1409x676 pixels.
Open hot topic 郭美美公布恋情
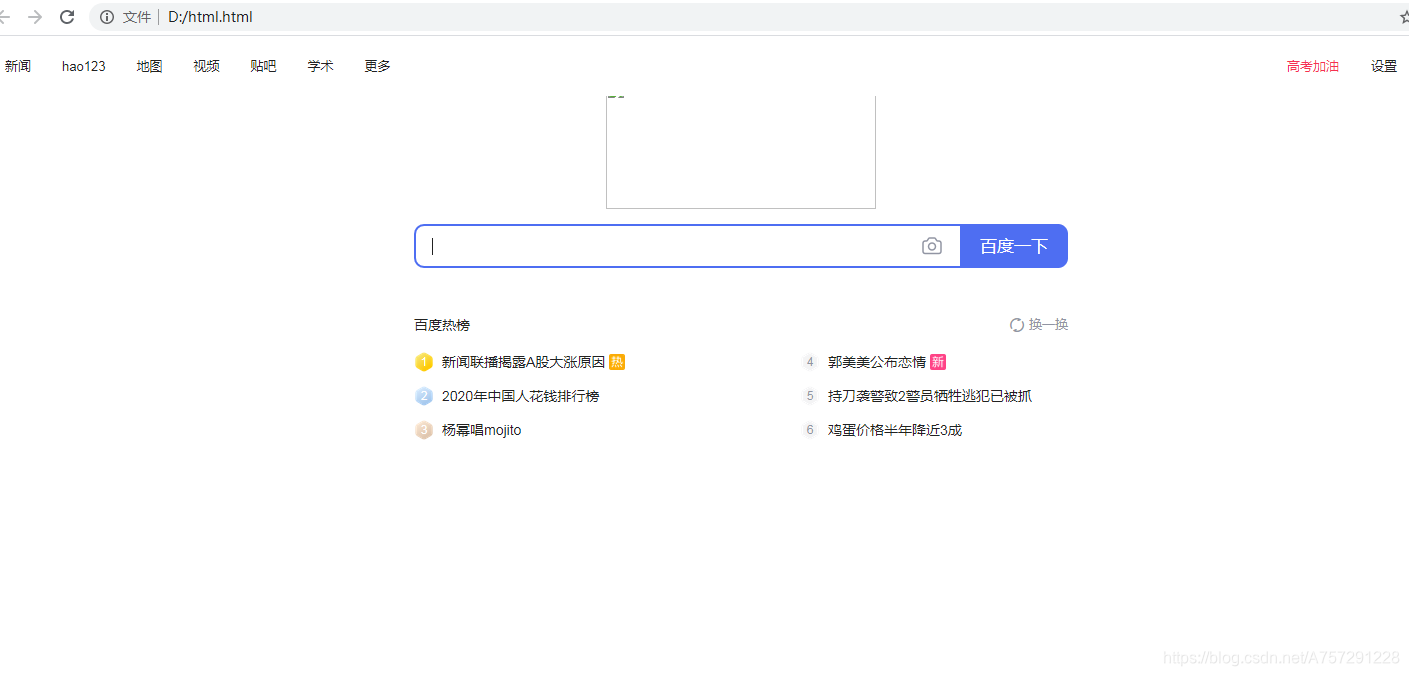click(877, 362)
